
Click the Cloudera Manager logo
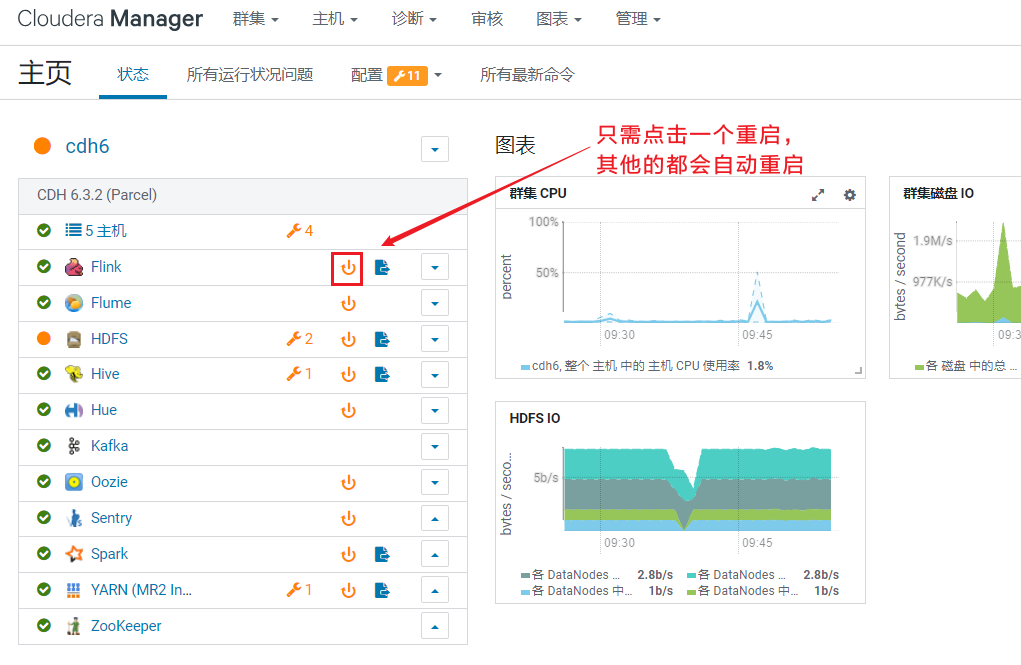(x=110, y=19)
